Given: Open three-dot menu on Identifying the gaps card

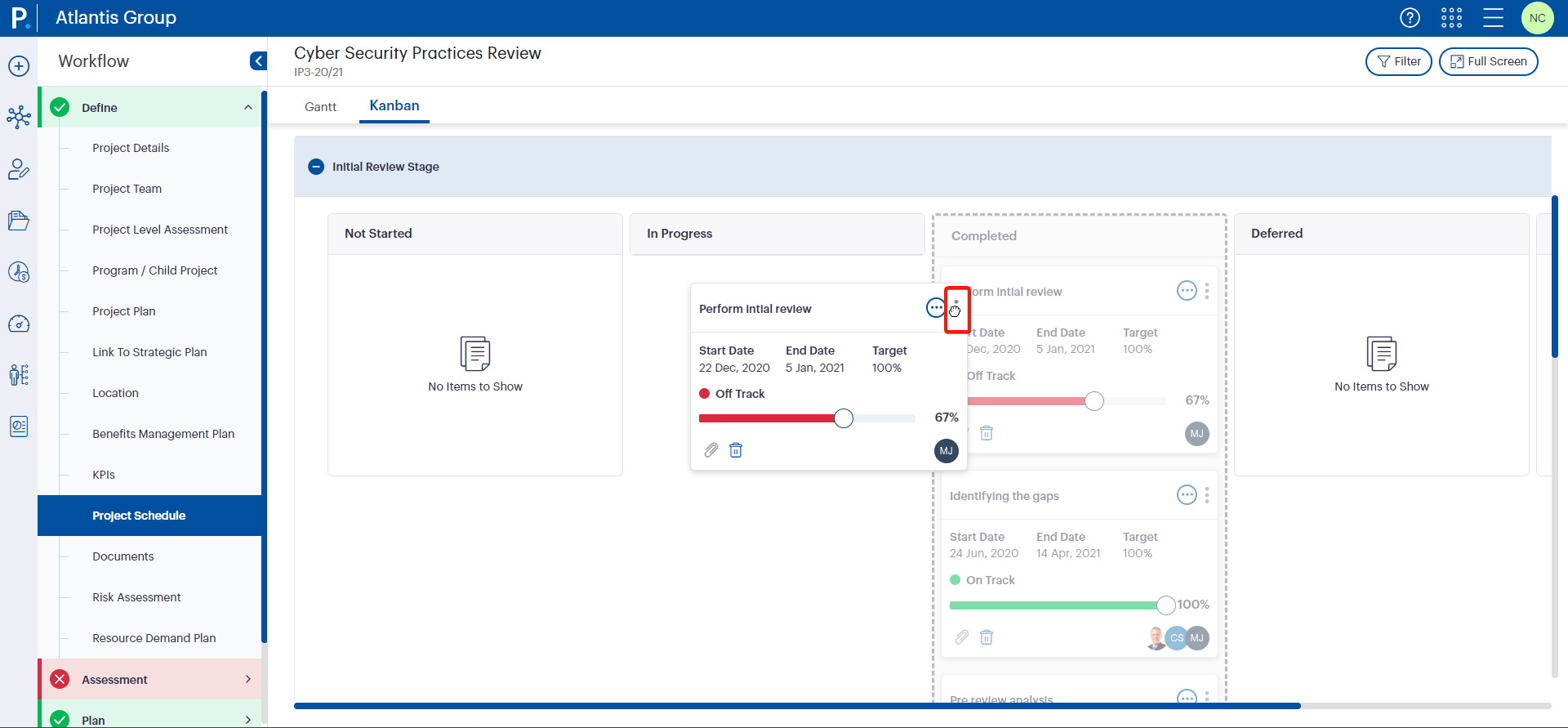Looking at the screenshot, I should [1207, 494].
